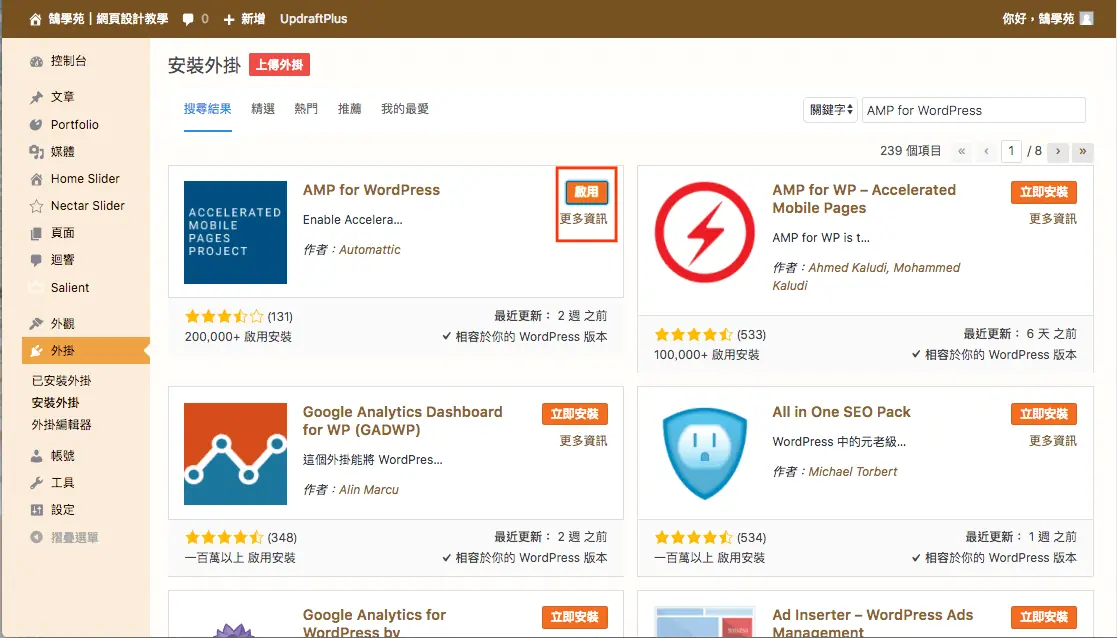Open the Google Analytics Dashboard plugin thumbnail
The width and height of the screenshot is (1117, 638).
pyautogui.click(x=235, y=454)
